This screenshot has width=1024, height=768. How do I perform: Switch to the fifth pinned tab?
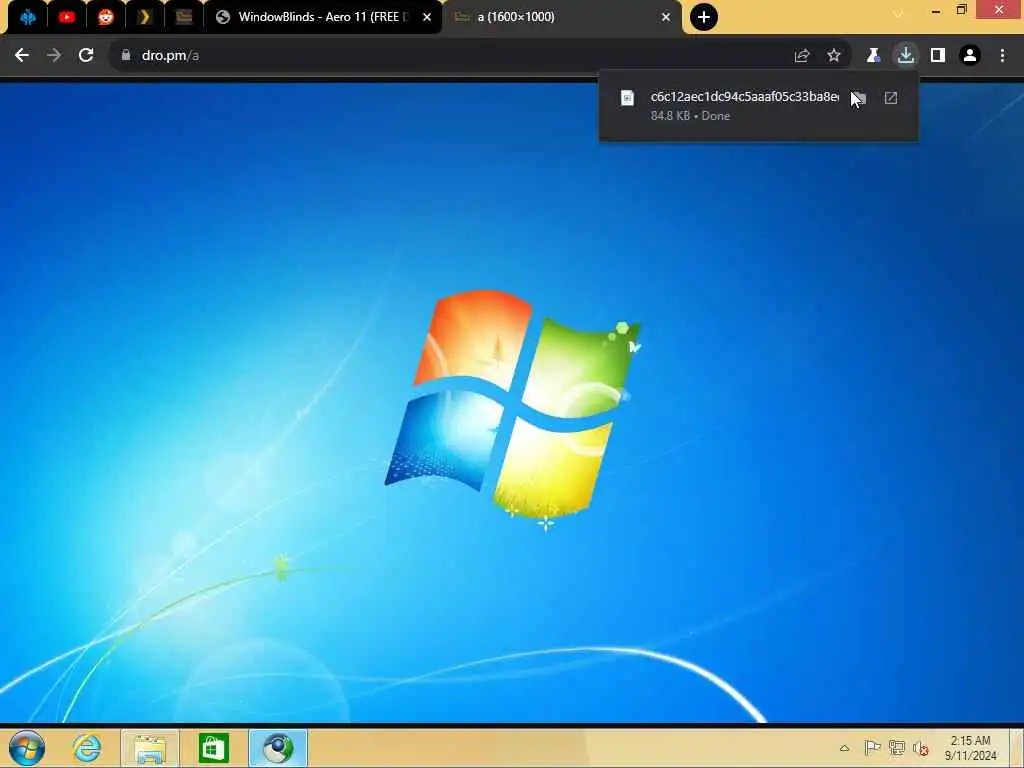[184, 17]
